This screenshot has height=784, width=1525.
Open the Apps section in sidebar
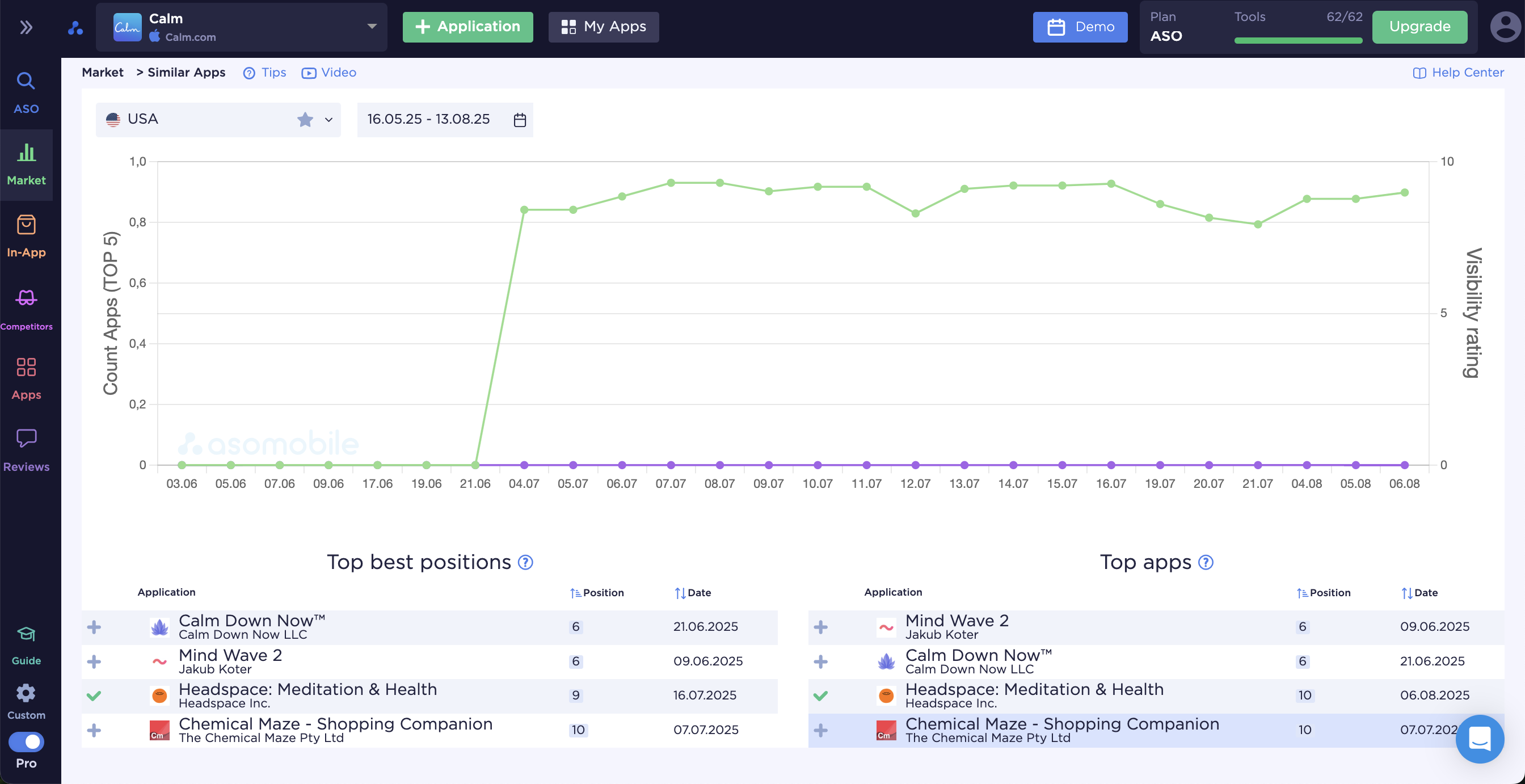(x=26, y=379)
